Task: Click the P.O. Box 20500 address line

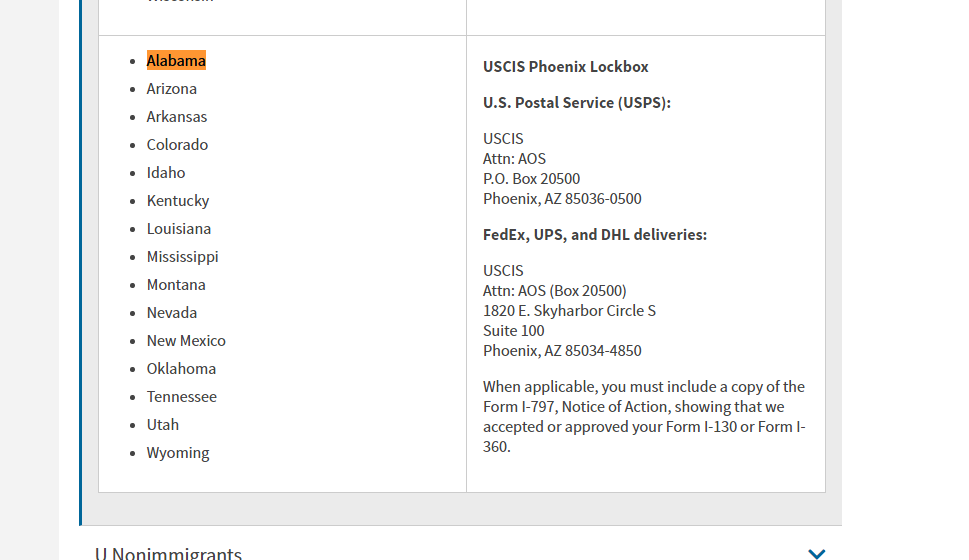Action: click(x=531, y=179)
